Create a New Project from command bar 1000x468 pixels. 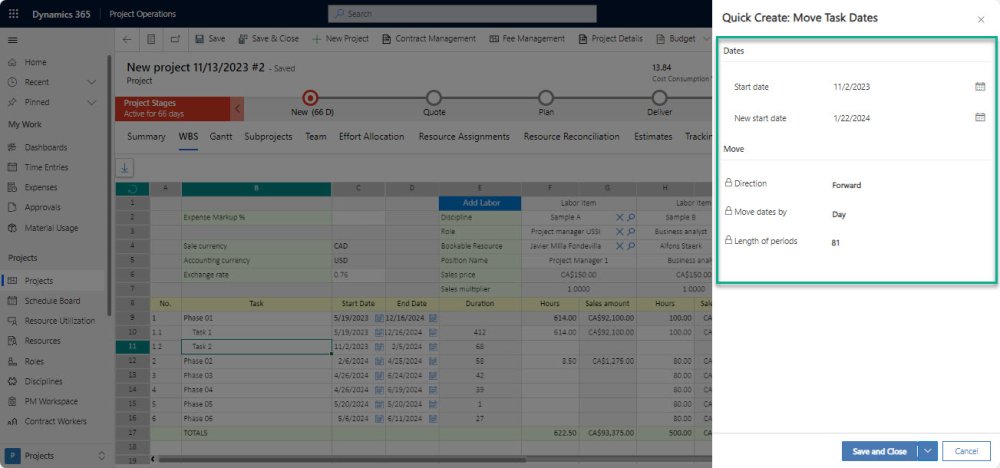coord(341,39)
